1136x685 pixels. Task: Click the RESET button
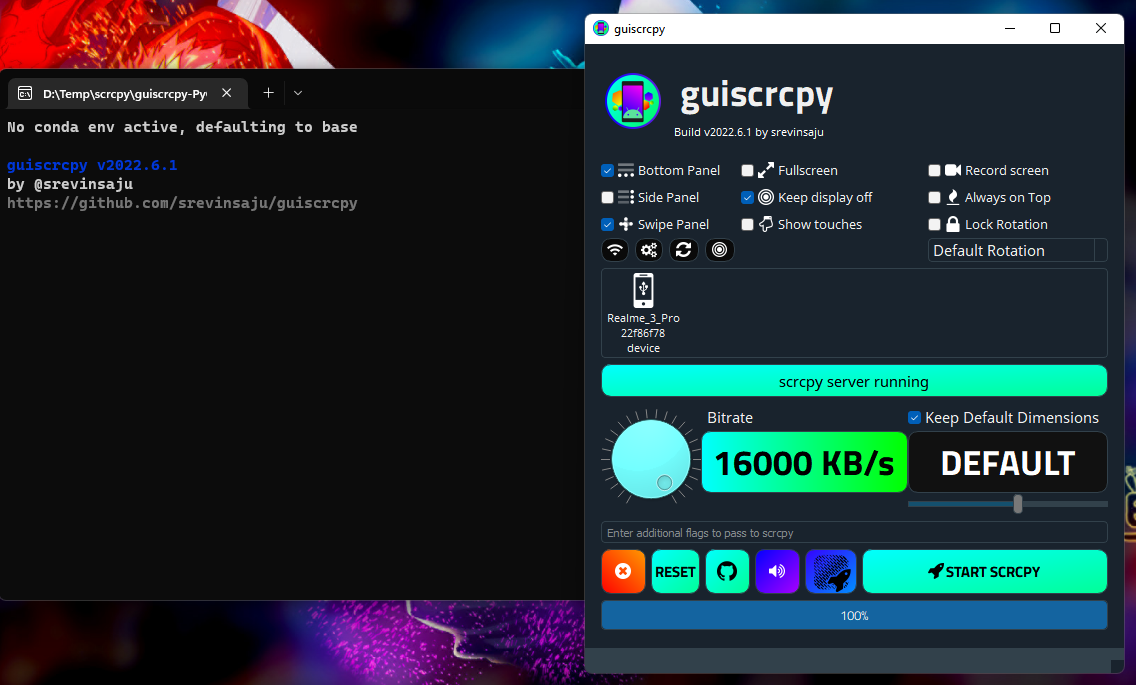(x=675, y=571)
